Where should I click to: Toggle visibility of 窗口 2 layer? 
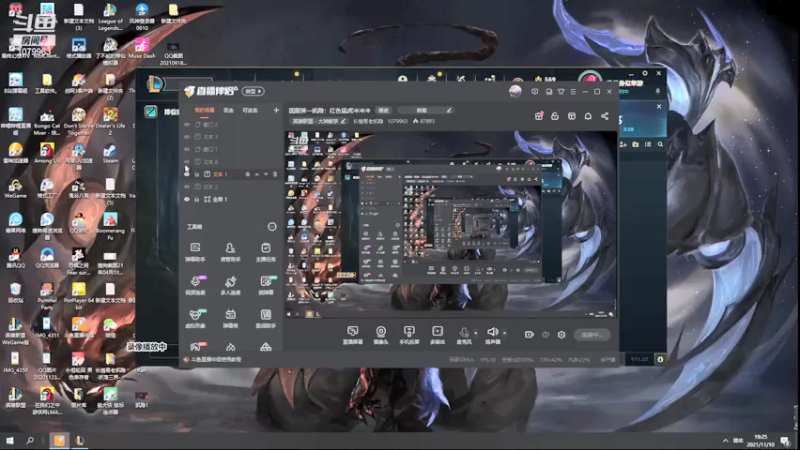(x=187, y=124)
